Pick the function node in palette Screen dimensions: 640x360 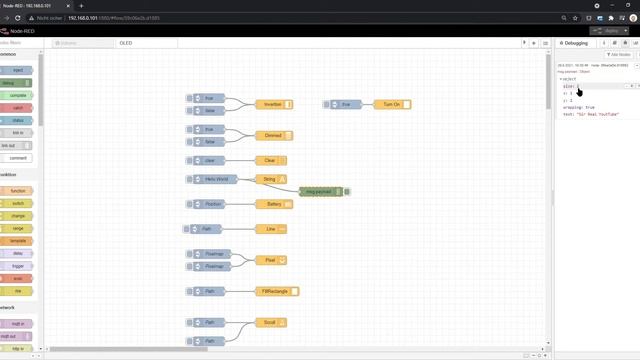coord(16,191)
